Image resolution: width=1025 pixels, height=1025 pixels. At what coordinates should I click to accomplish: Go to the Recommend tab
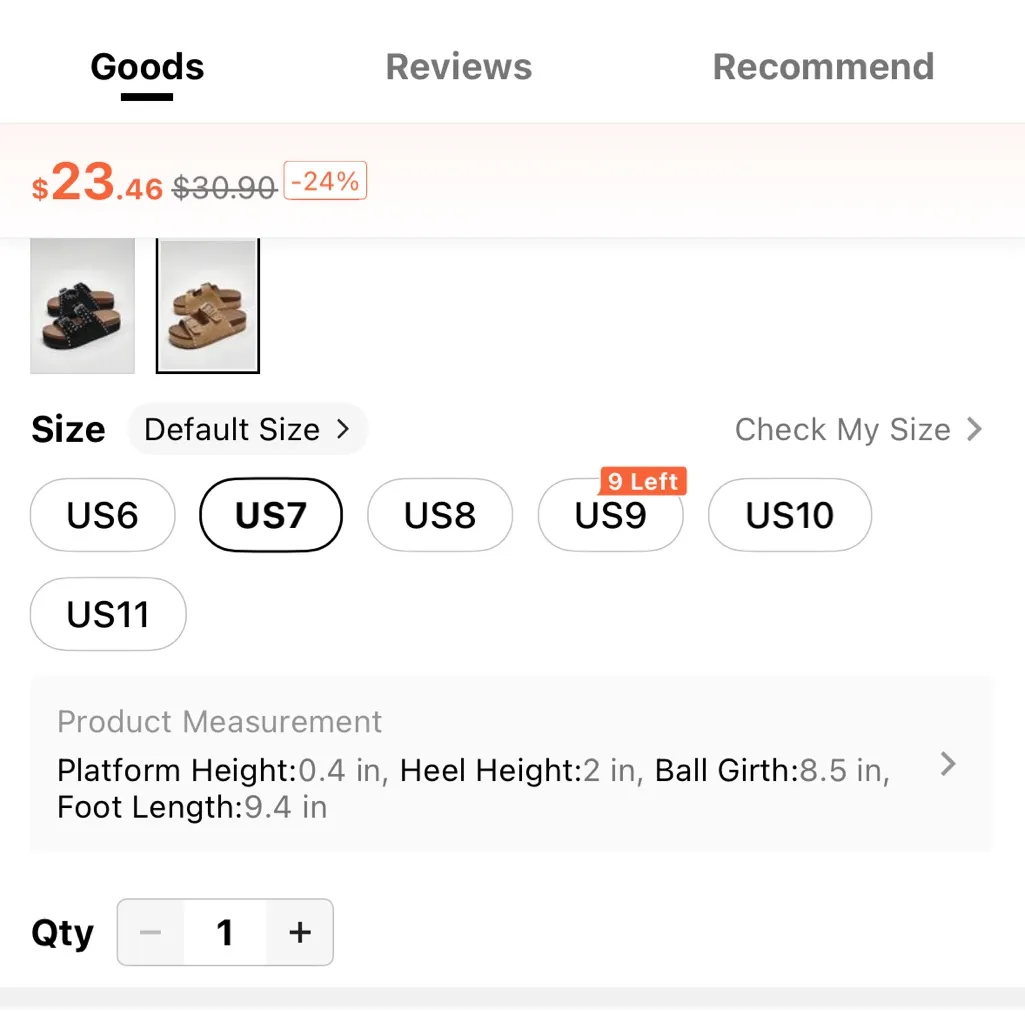pyautogui.click(x=823, y=67)
